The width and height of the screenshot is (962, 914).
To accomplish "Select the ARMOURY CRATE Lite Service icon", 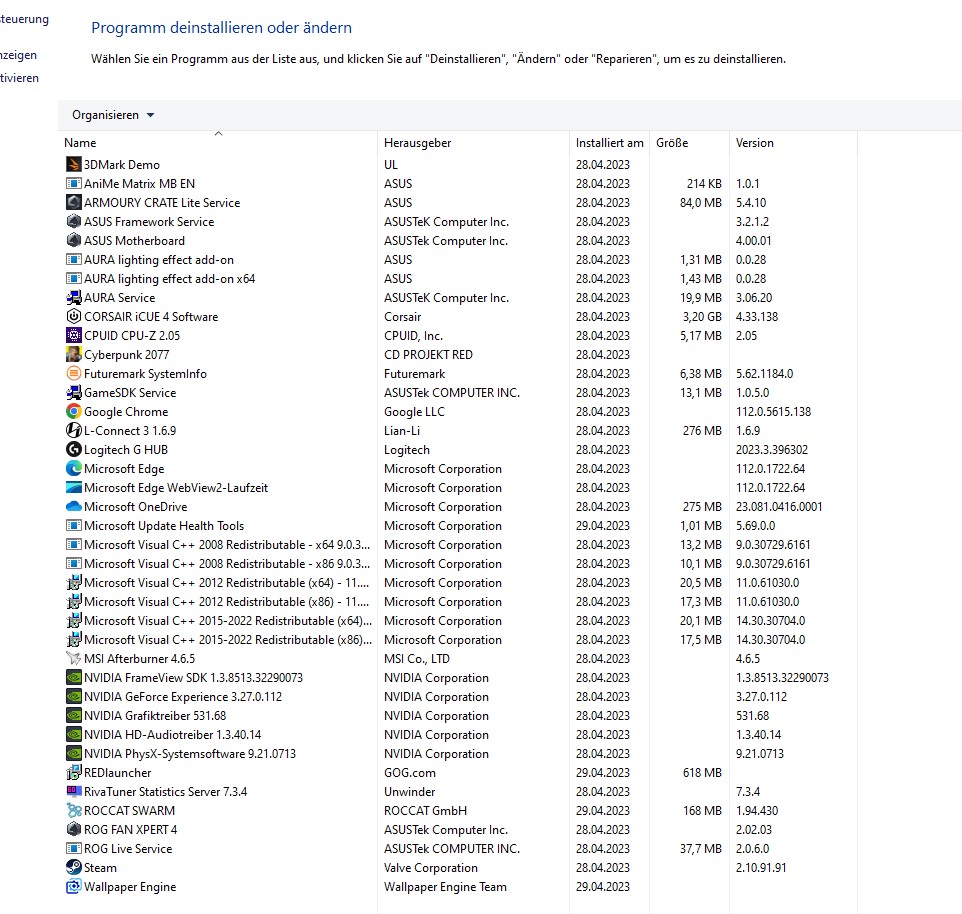I will click(x=74, y=202).
